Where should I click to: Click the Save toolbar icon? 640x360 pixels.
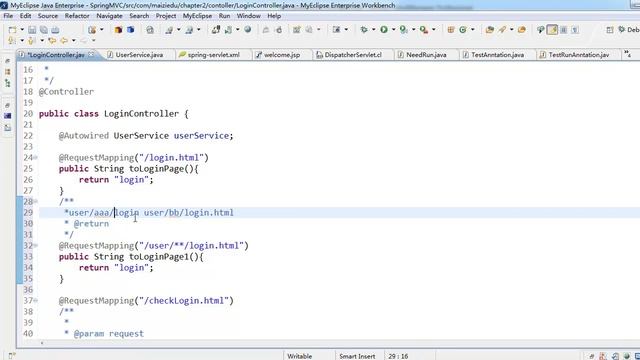32,30
